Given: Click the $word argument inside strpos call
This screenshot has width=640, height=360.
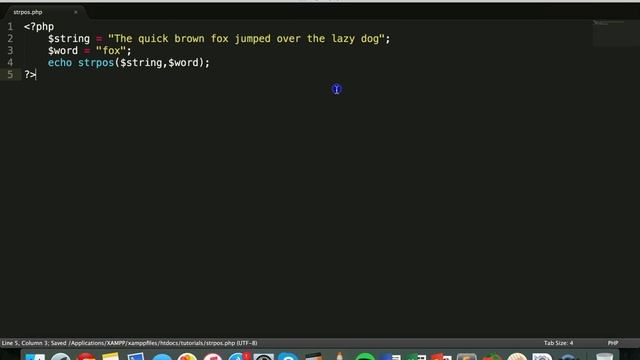Looking at the screenshot, I should pyautogui.click(x=183, y=62).
